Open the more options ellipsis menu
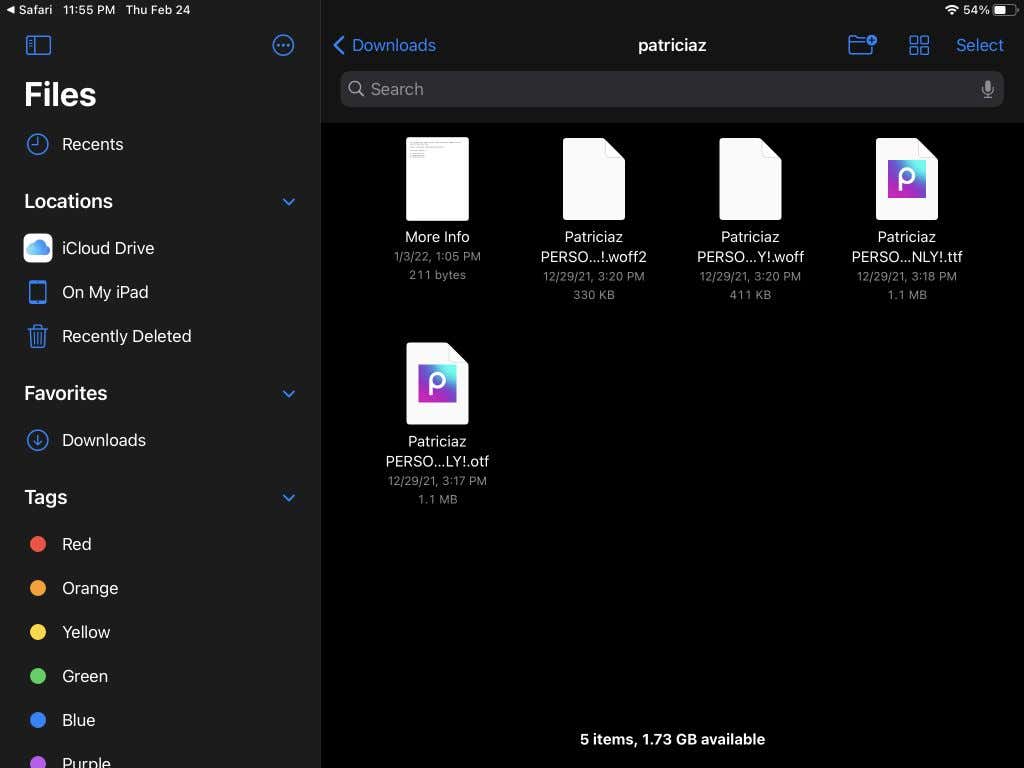Image resolution: width=1024 pixels, height=768 pixels. click(x=283, y=45)
